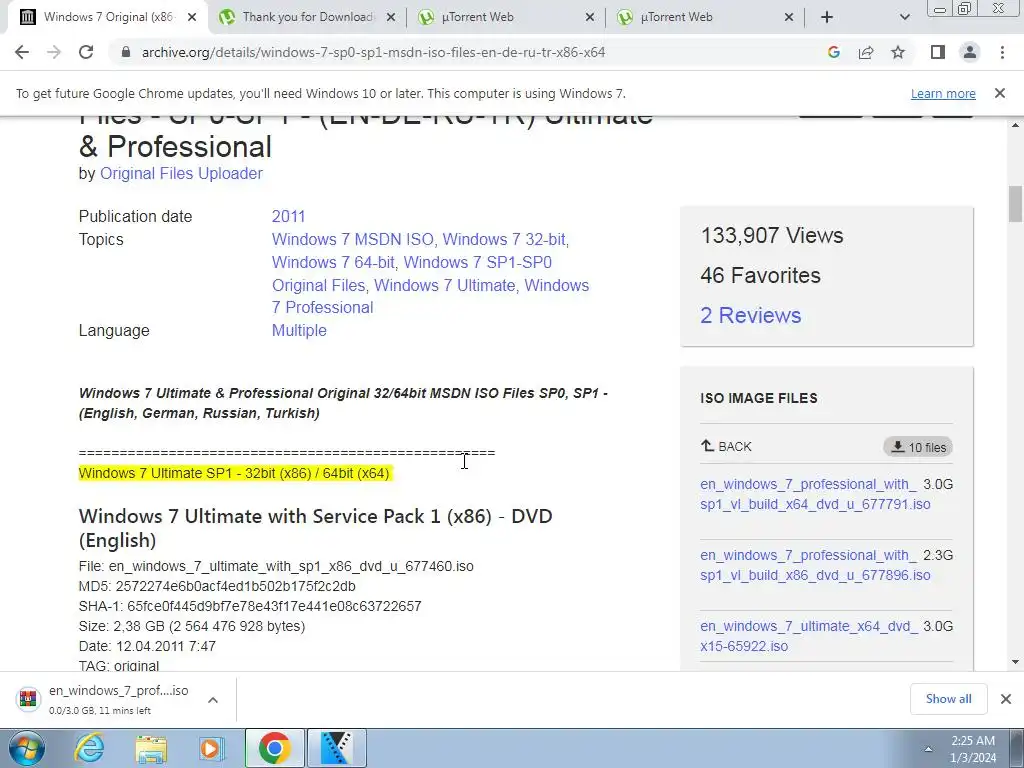Click the 2011 publication date link
Image resolution: width=1024 pixels, height=768 pixels.
(288, 216)
